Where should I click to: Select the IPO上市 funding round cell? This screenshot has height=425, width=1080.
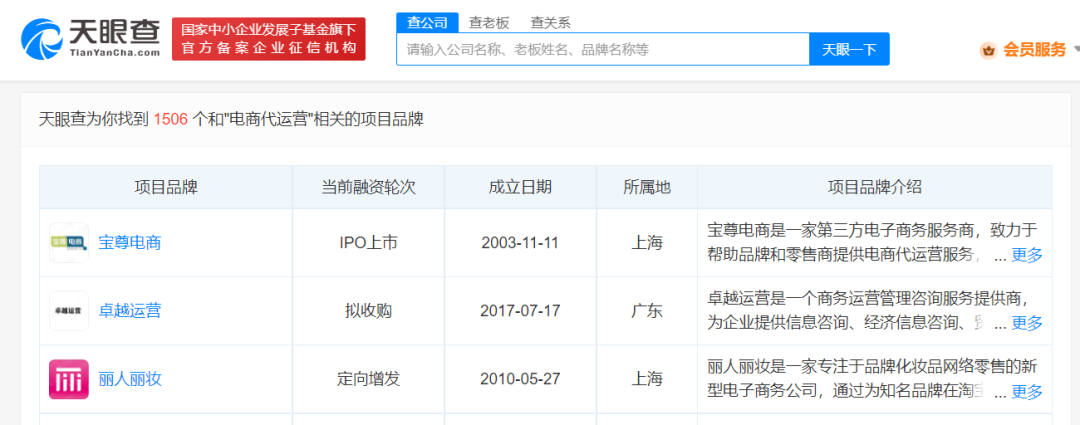[368, 243]
